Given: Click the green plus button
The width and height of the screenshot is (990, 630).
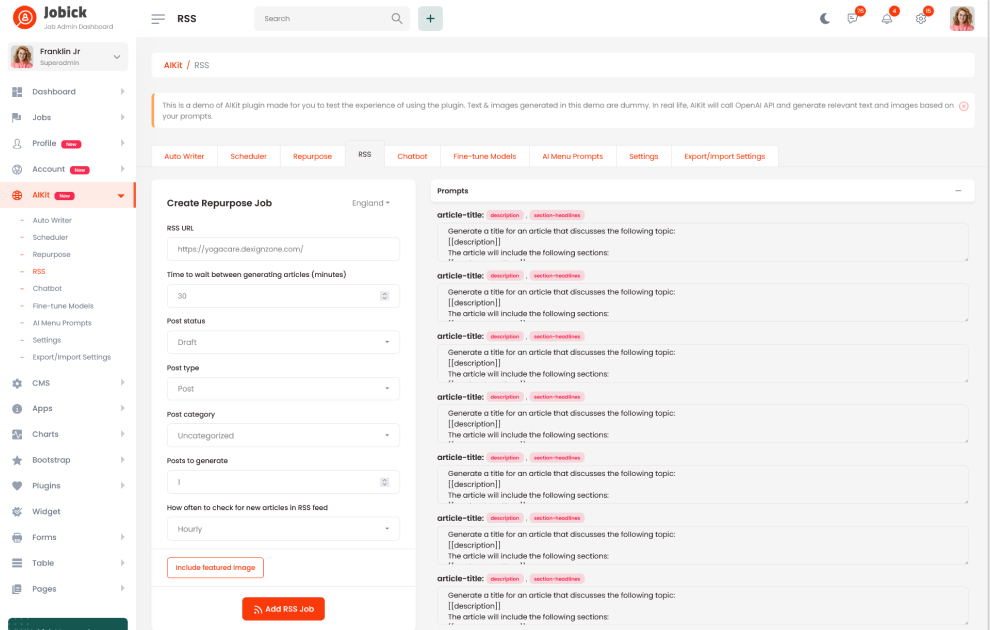Looking at the screenshot, I should point(430,19).
